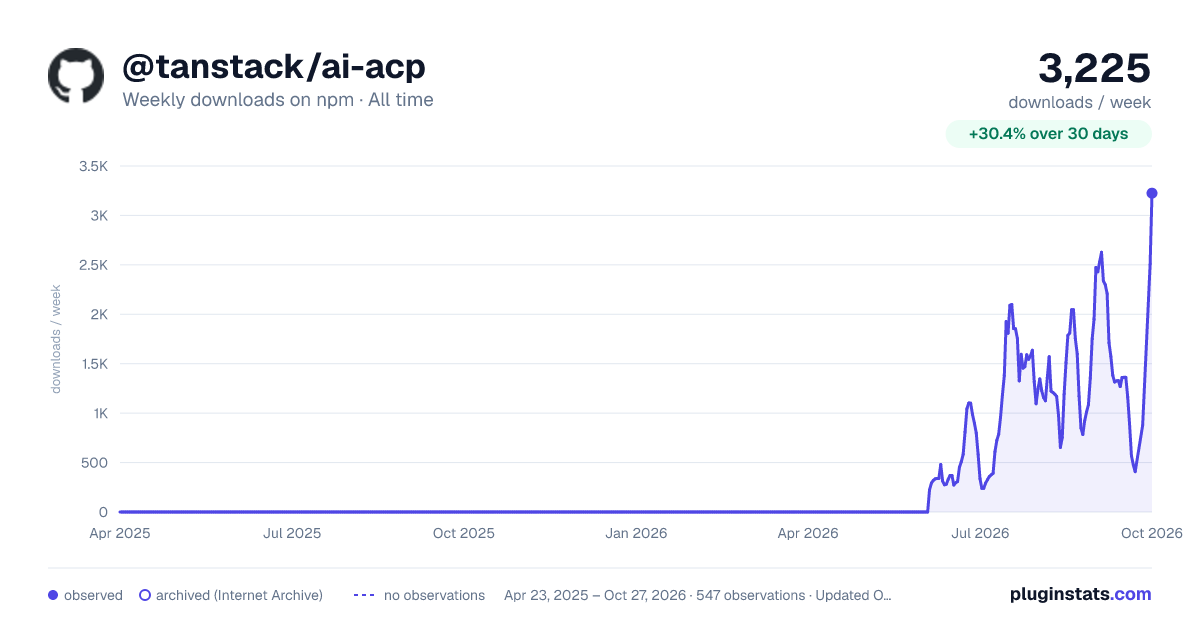Click the 'no observations' legend label
Viewport: 1200px width, 630px height.
[434, 595]
